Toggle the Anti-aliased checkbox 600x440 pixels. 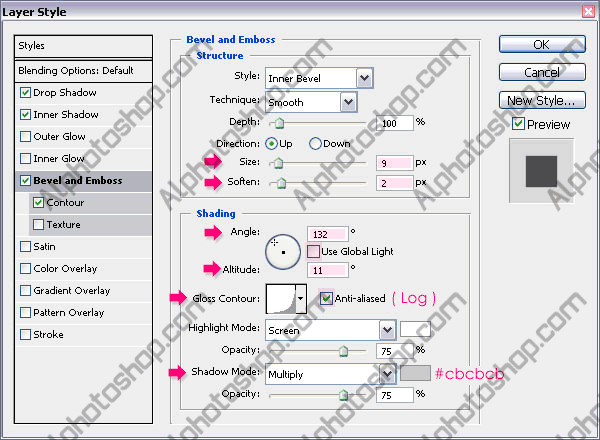click(x=326, y=298)
